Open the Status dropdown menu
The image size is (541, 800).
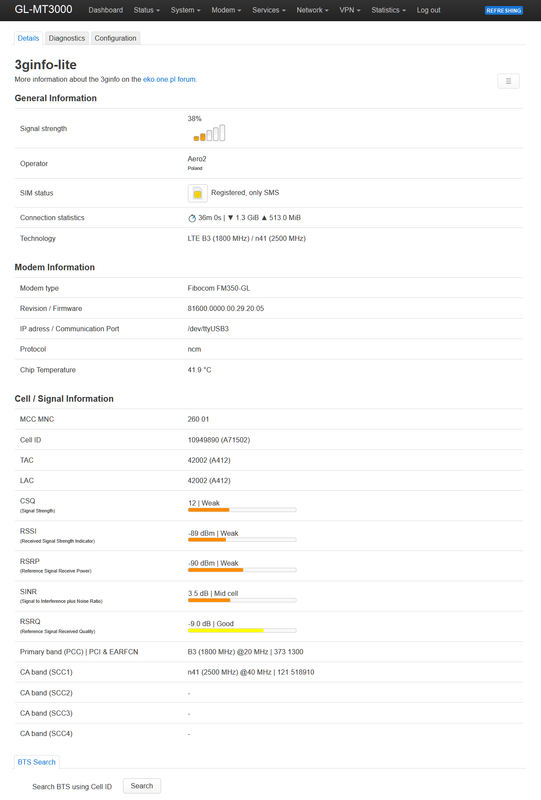tap(146, 10)
